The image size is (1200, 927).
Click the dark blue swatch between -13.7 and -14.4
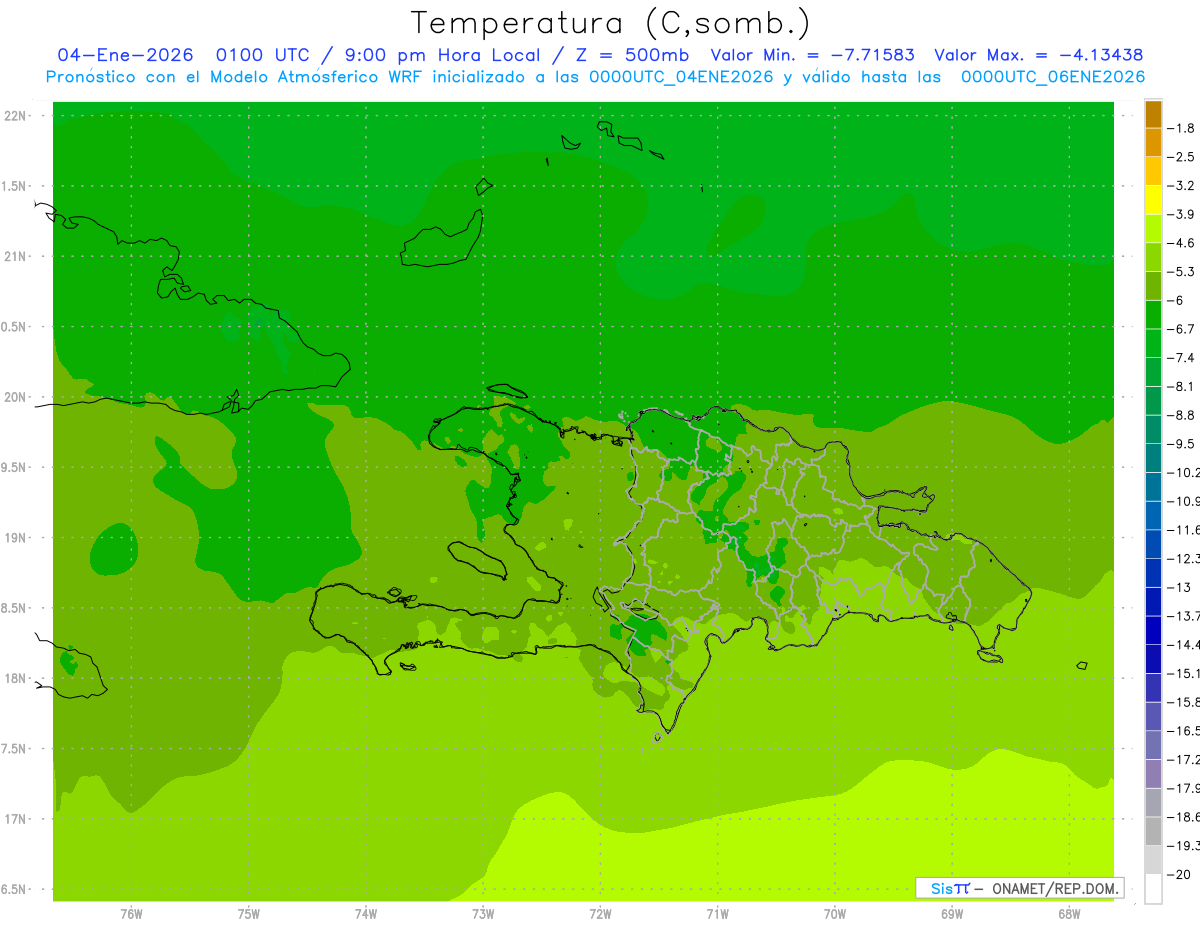click(1153, 630)
